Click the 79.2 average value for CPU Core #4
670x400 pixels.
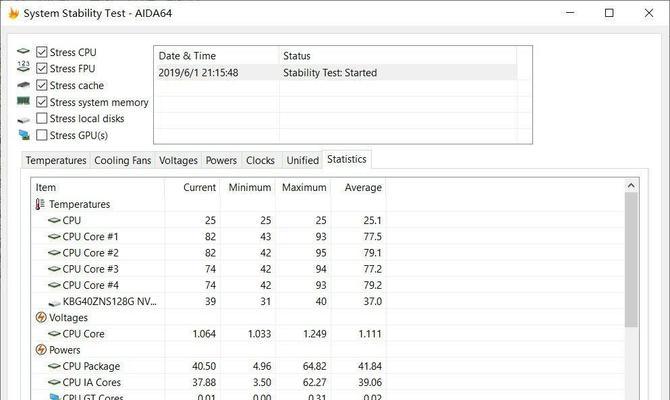coord(373,285)
